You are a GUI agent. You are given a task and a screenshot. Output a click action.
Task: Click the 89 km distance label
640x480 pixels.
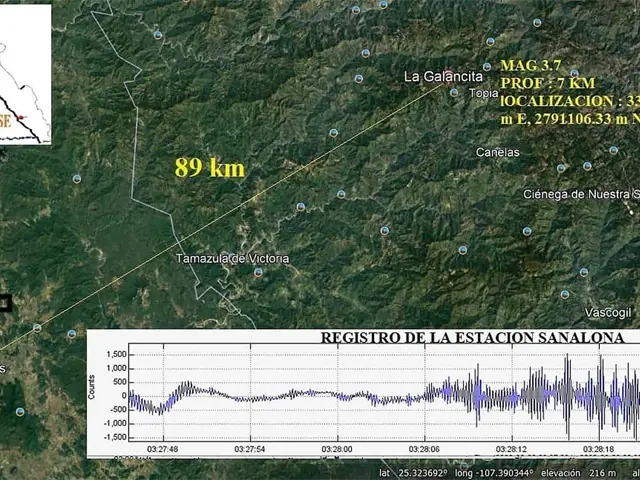tap(210, 167)
